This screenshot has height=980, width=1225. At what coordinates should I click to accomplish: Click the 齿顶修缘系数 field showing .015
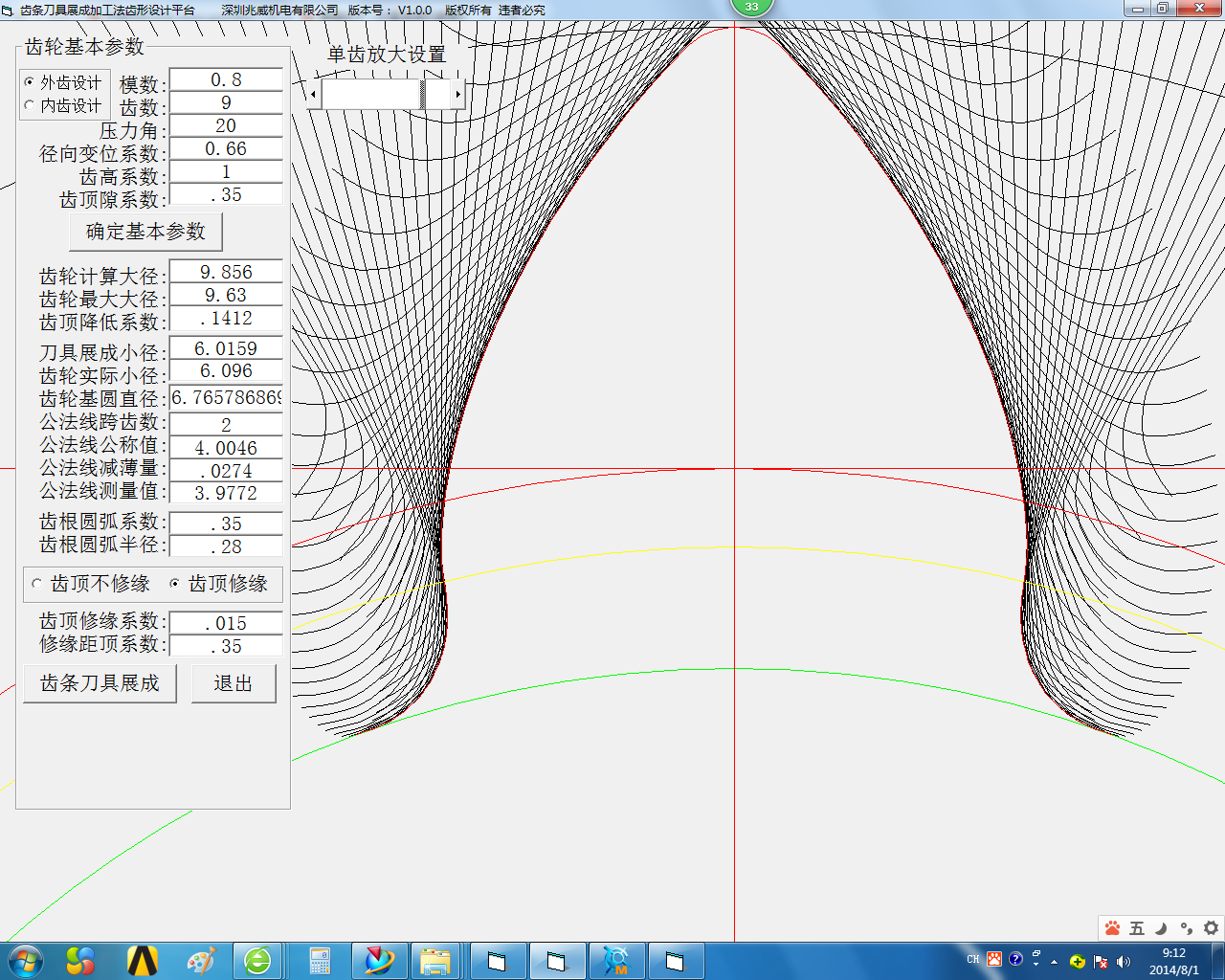[x=226, y=623]
